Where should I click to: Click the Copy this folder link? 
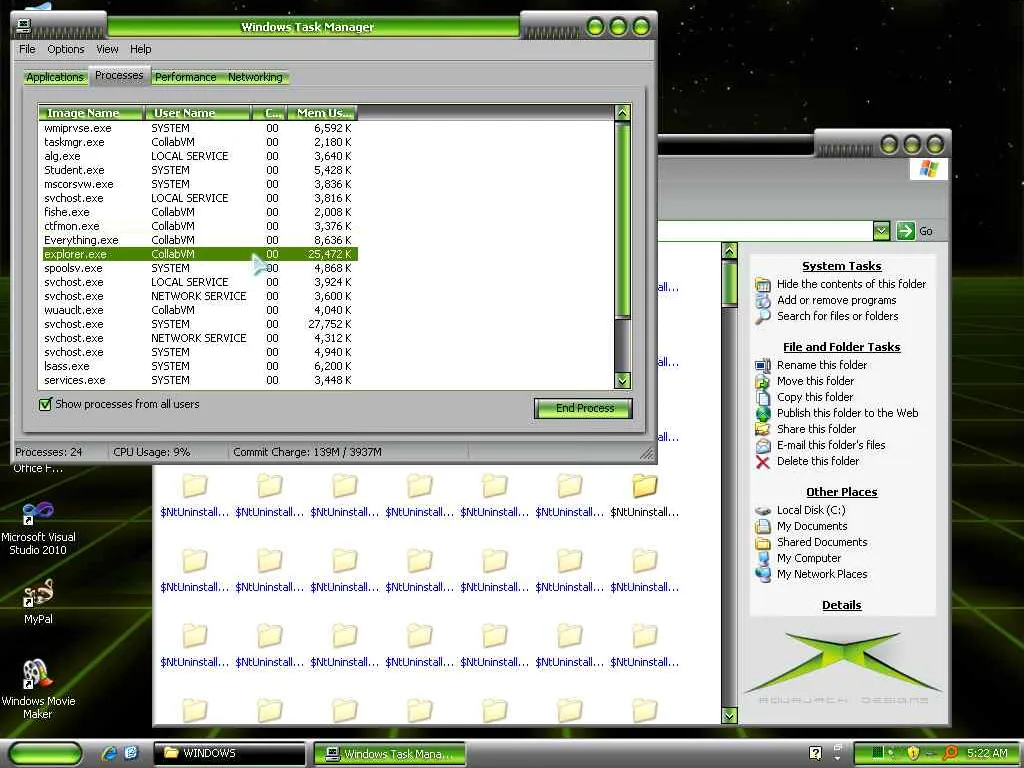(814, 397)
